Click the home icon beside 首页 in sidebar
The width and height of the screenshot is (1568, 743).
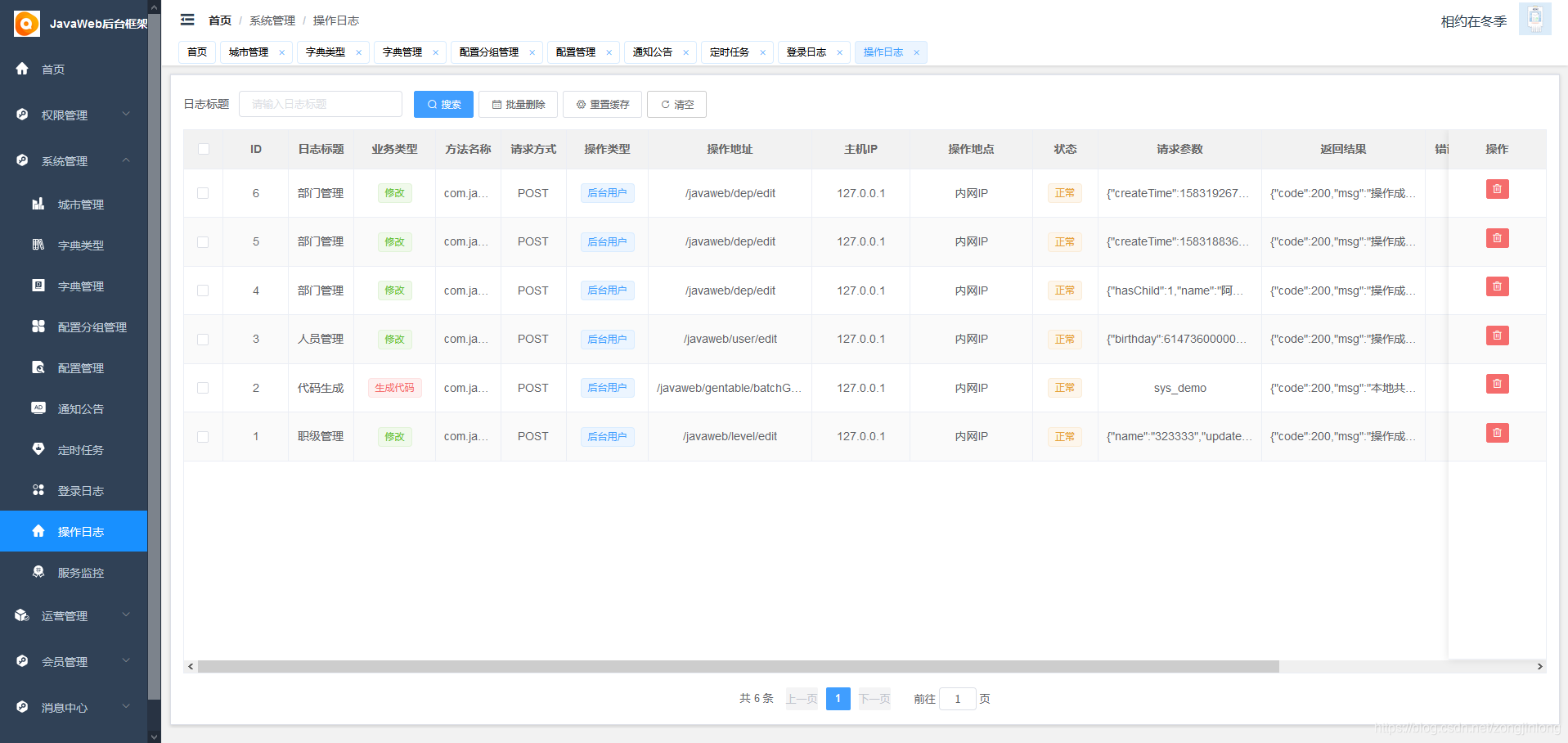tap(22, 69)
